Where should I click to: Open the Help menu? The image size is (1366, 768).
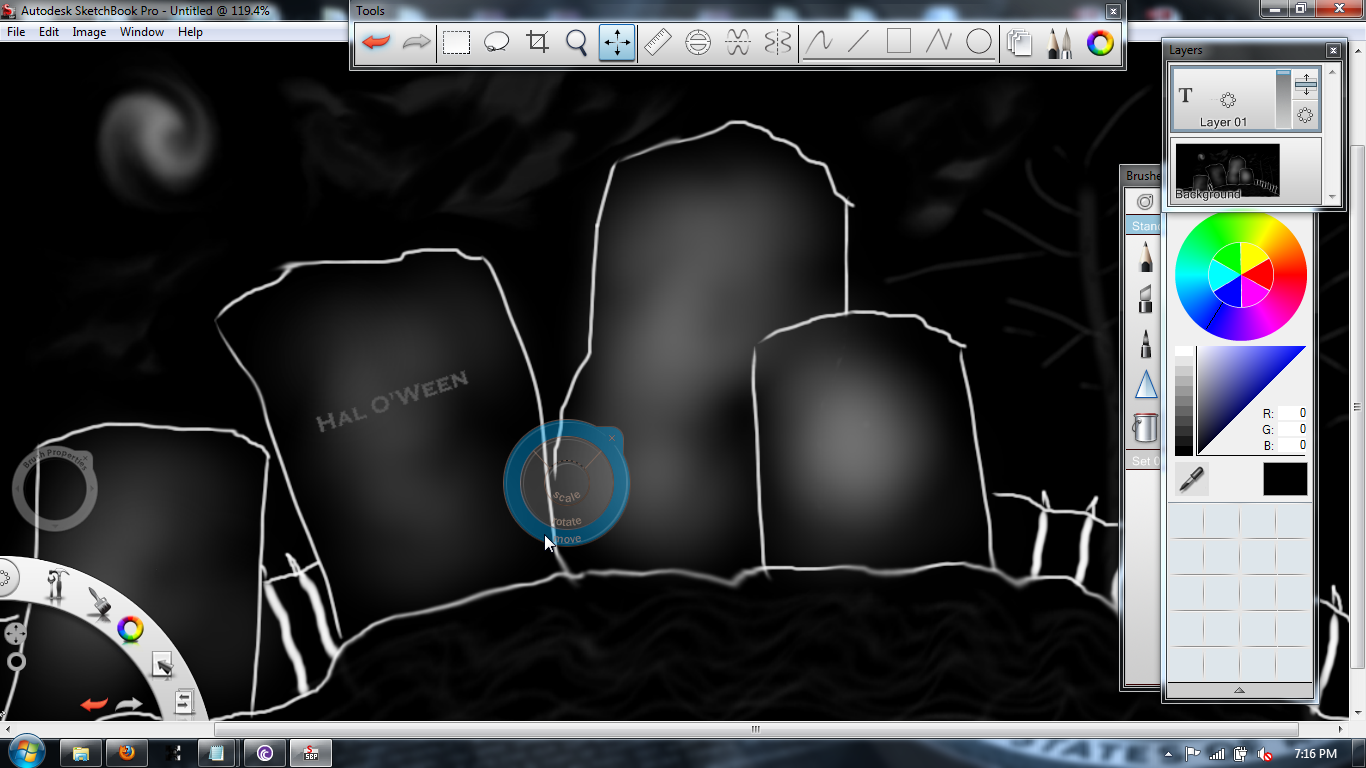pos(190,32)
